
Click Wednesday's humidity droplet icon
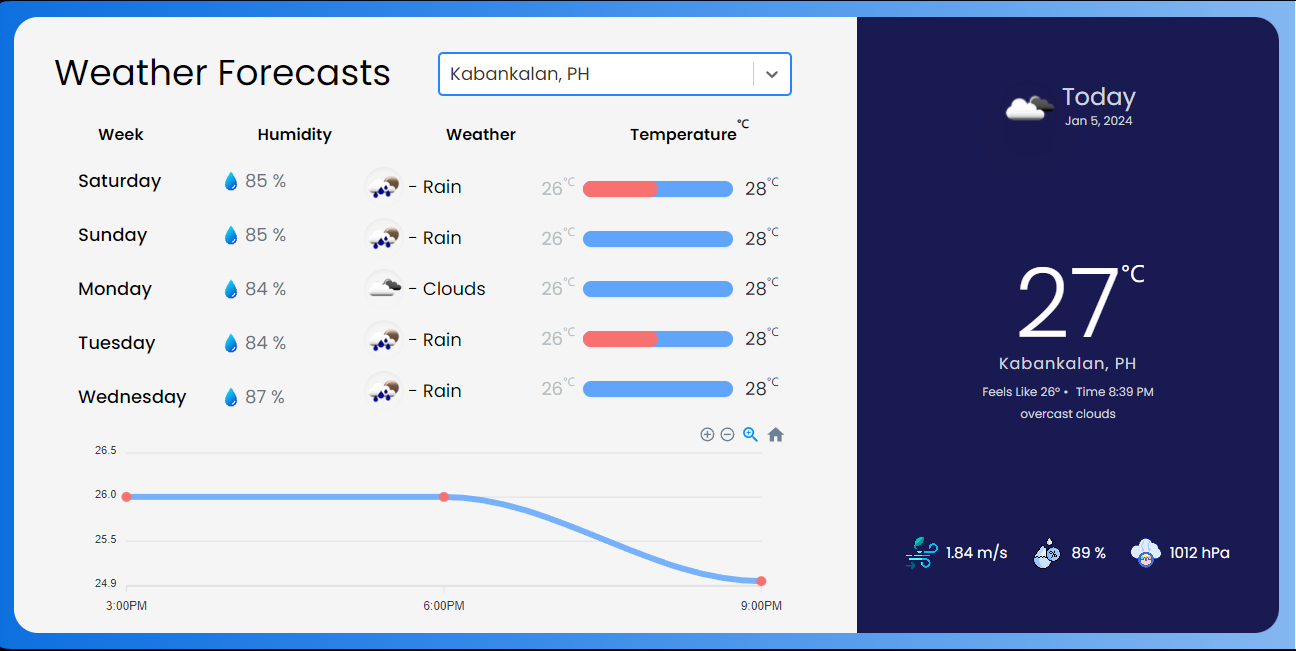(231, 397)
